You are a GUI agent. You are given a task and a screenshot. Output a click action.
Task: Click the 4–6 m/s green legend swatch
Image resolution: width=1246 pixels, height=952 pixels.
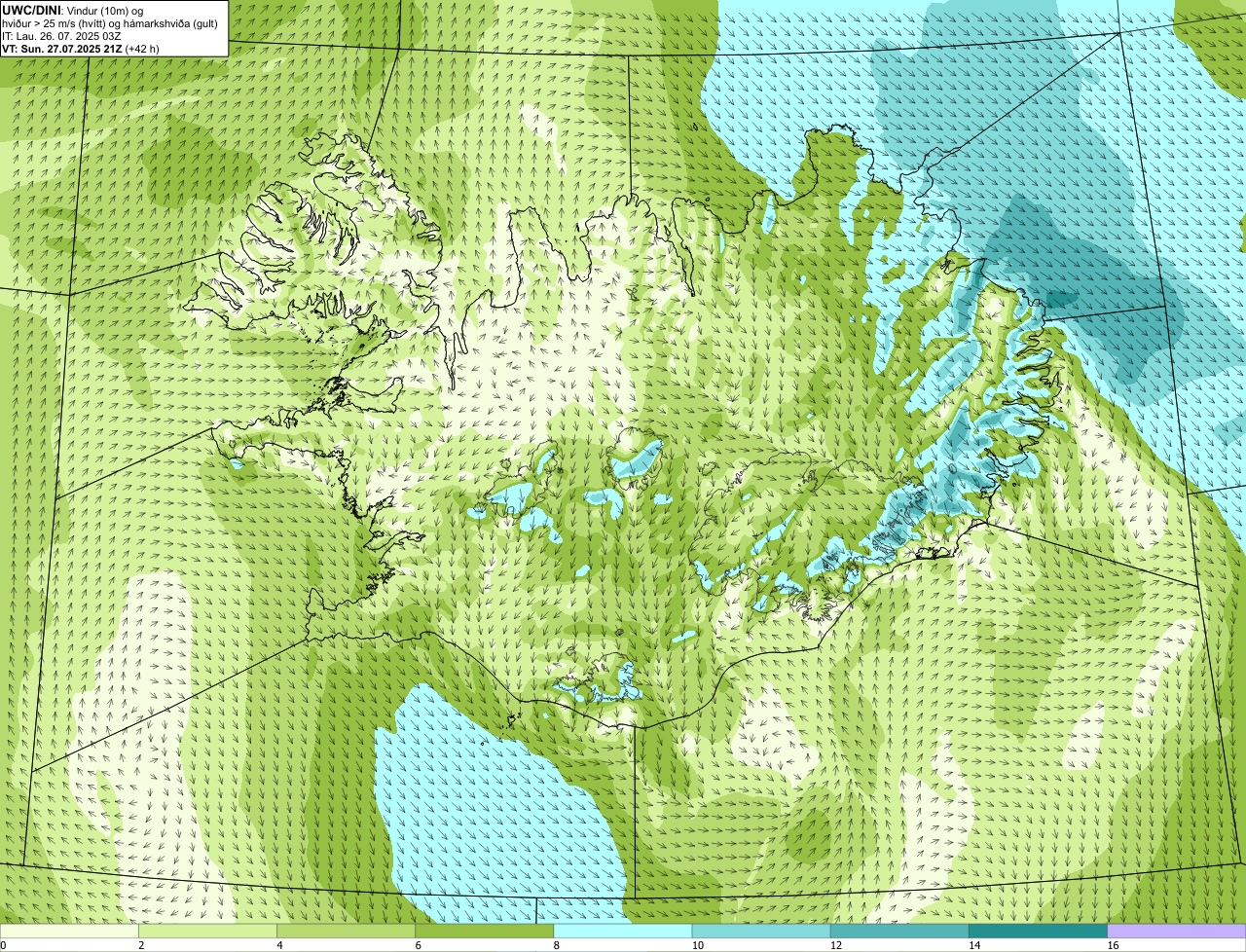346,932
